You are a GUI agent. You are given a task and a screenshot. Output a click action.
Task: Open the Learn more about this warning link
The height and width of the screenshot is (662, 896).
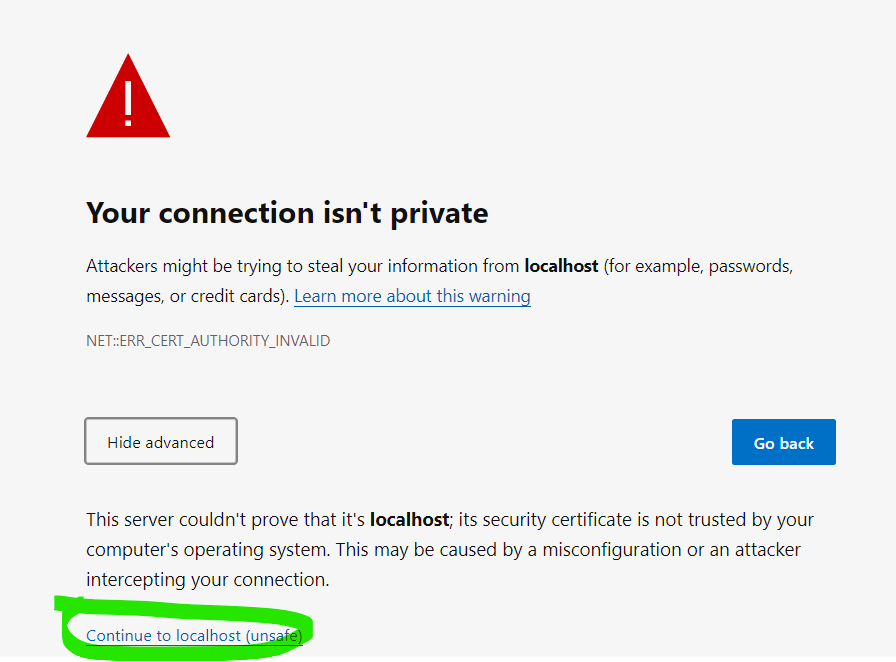pos(412,295)
